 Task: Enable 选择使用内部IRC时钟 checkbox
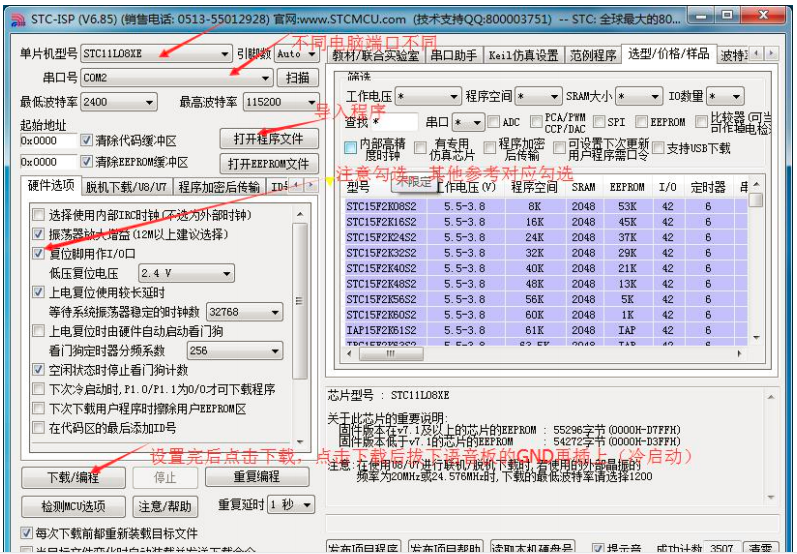[39, 215]
